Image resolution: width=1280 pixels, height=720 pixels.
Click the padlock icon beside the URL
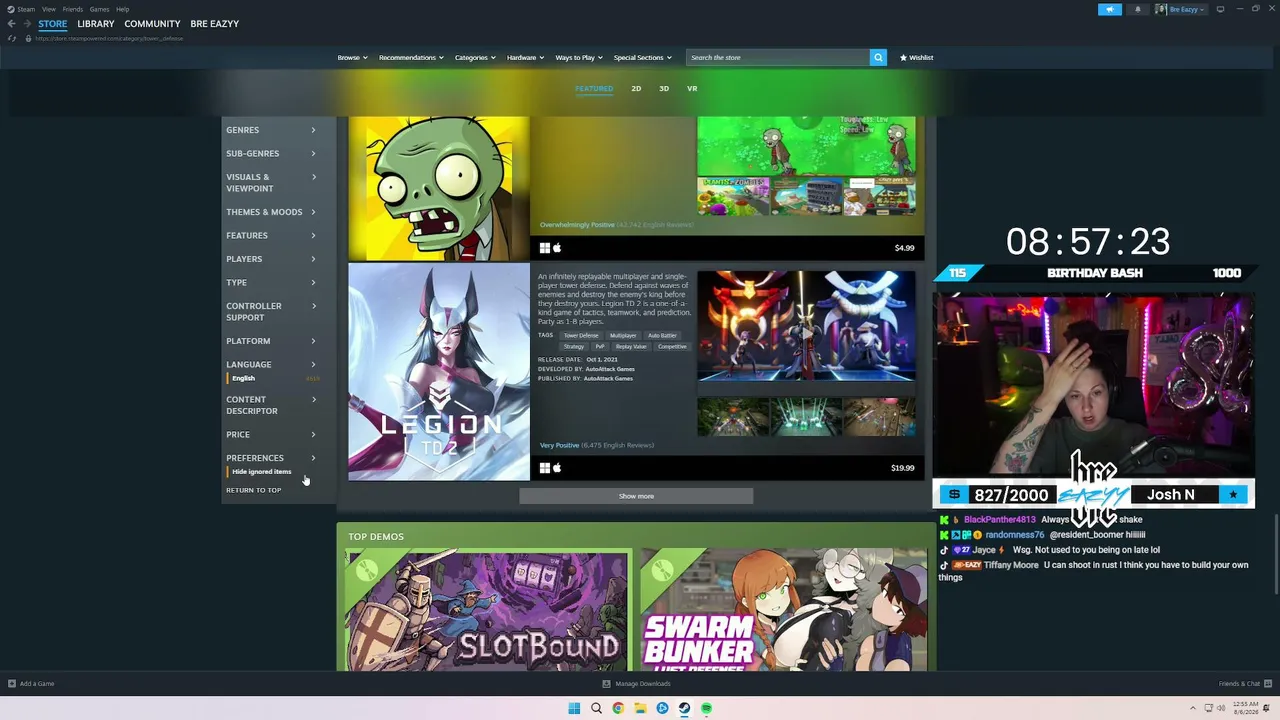[x=28, y=38]
